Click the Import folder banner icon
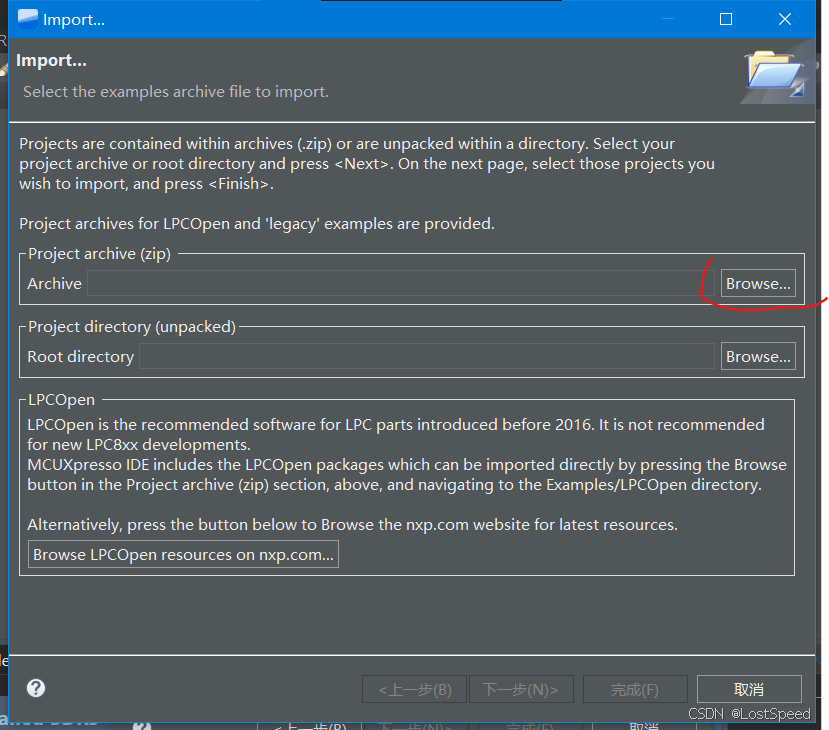This screenshot has width=829, height=730. click(775, 73)
